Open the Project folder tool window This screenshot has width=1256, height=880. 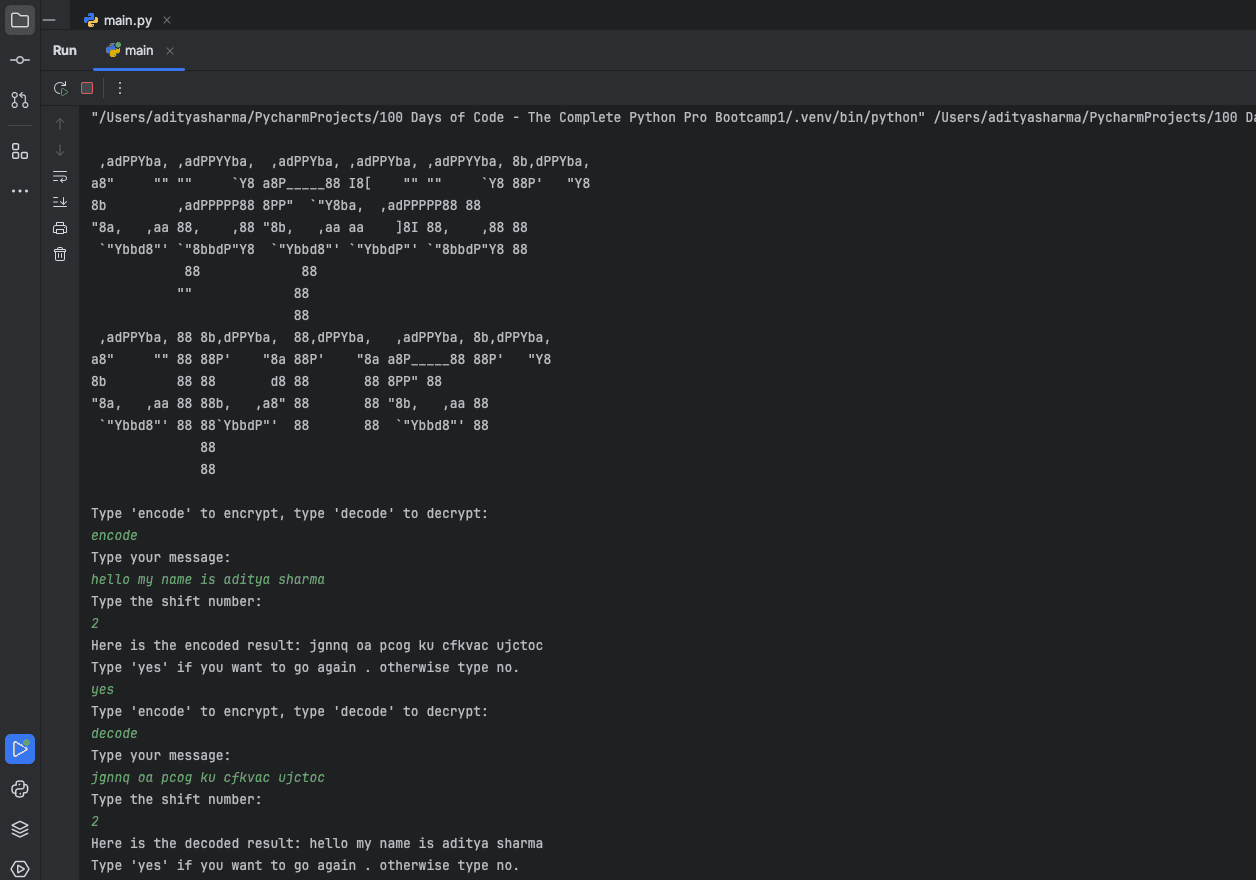pyautogui.click(x=20, y=20)
